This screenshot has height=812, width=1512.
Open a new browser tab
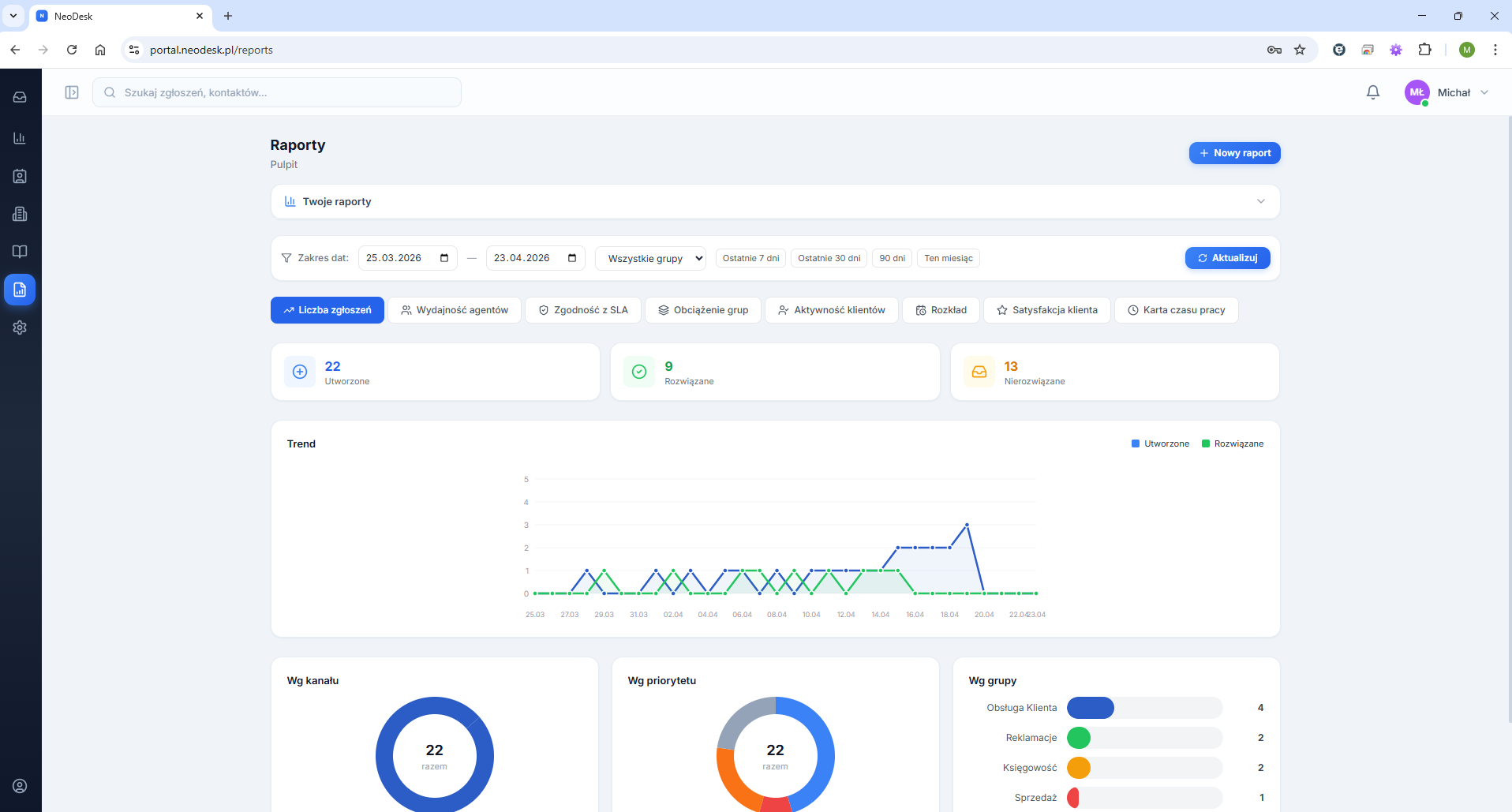(228, 16)
